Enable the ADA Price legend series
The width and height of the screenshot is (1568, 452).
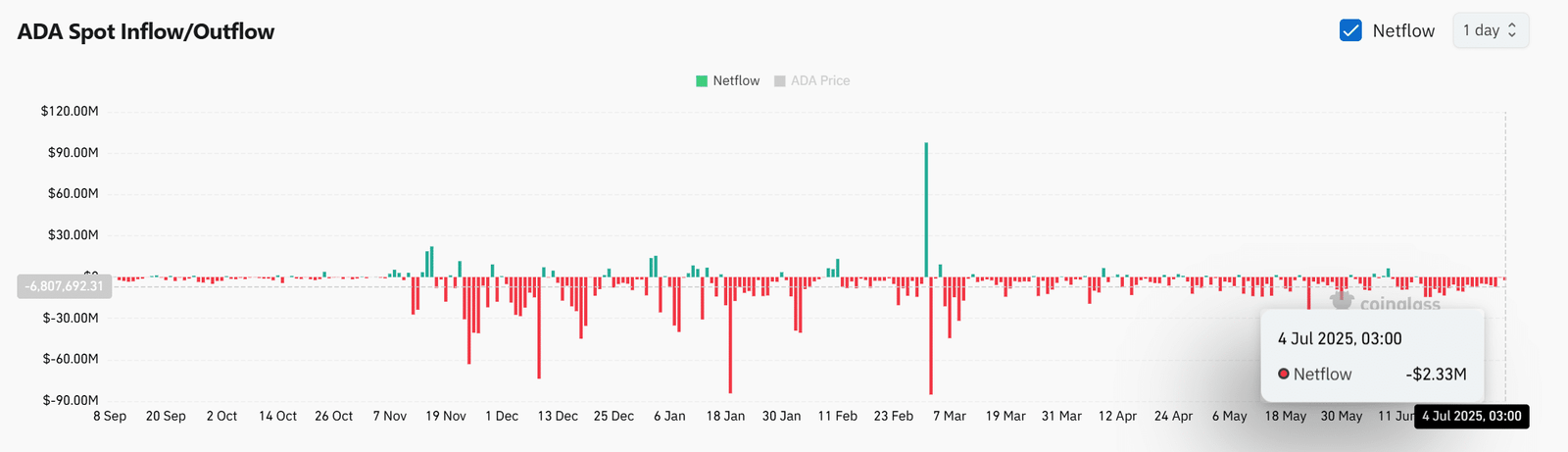click(x=820, y=81)
